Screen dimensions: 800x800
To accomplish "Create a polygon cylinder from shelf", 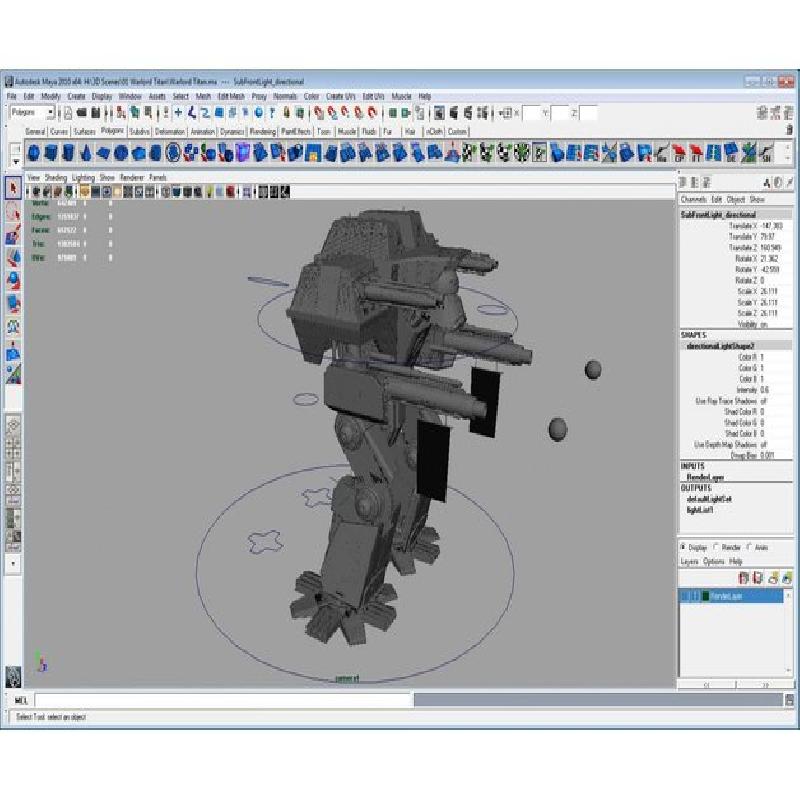I will [x=68, y=153].
